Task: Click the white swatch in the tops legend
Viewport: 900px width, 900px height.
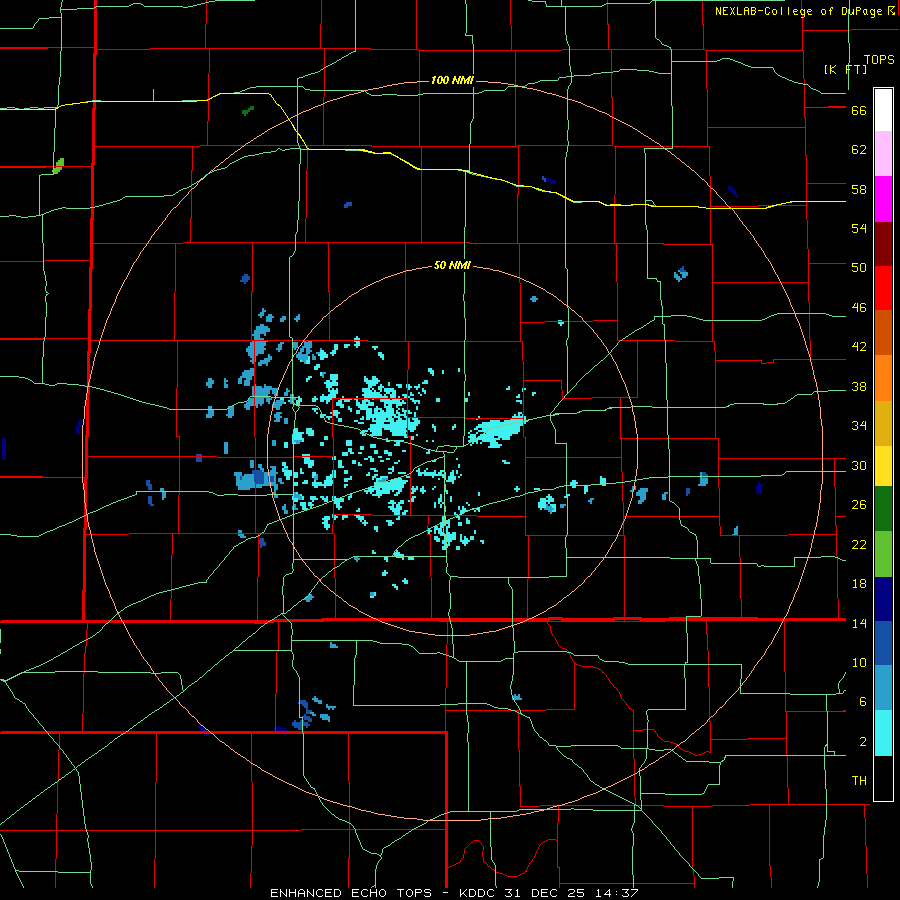Action: pyautogui.click(x=883, y=110)
